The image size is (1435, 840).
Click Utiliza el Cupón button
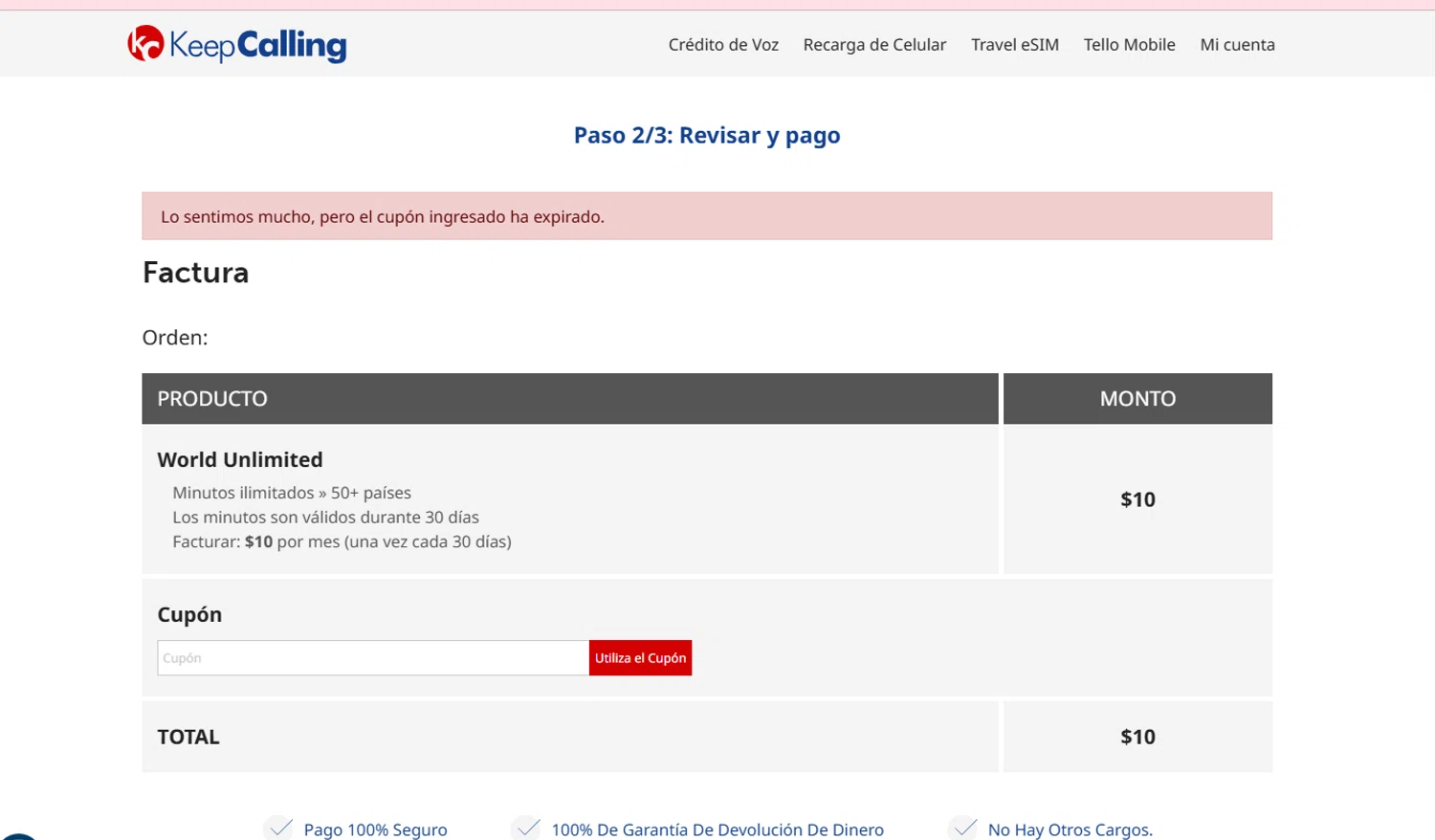click(x=640, y=658)
